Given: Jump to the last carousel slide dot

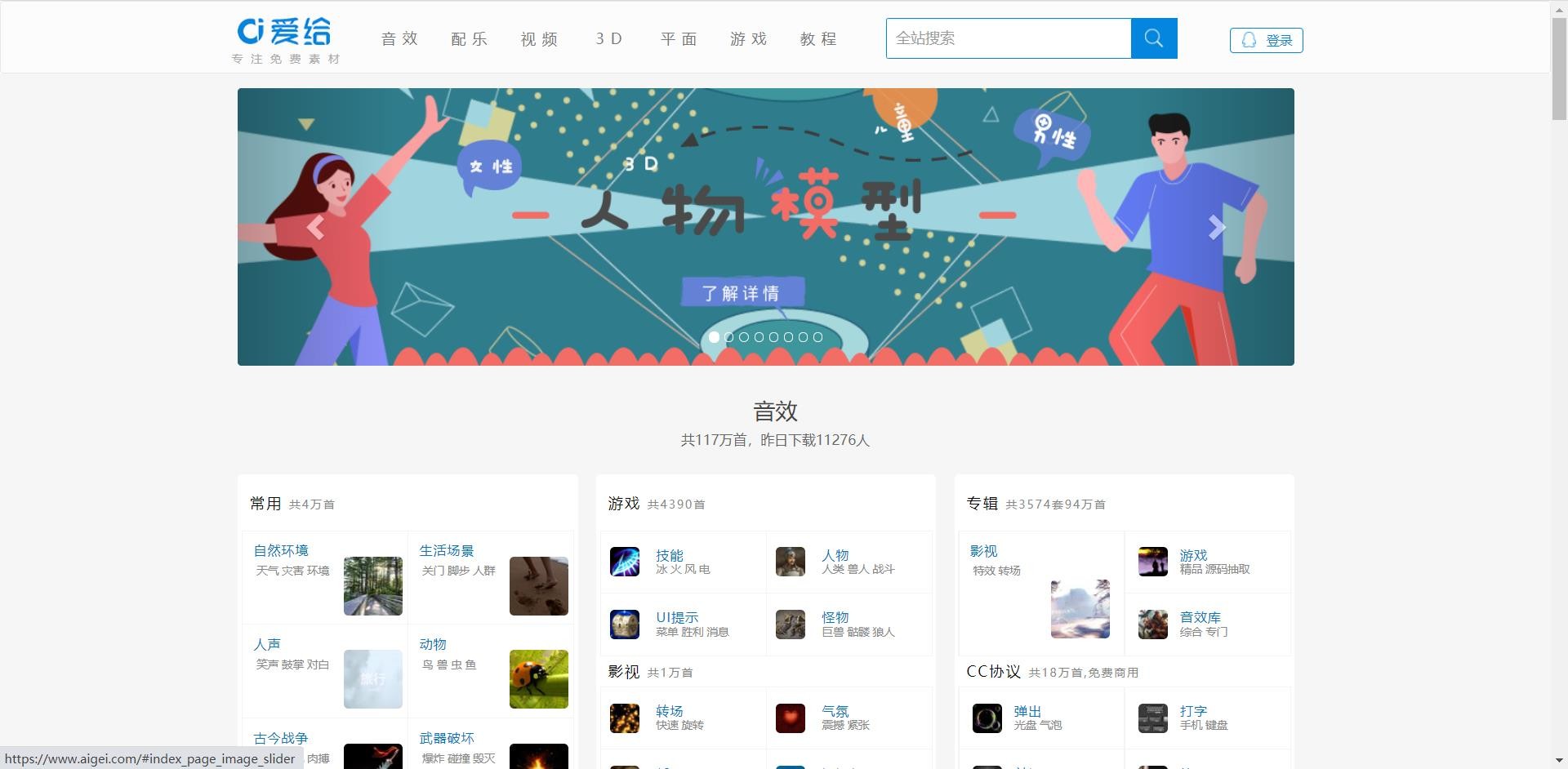Looking at the screenshot, I should coord(817,337).
